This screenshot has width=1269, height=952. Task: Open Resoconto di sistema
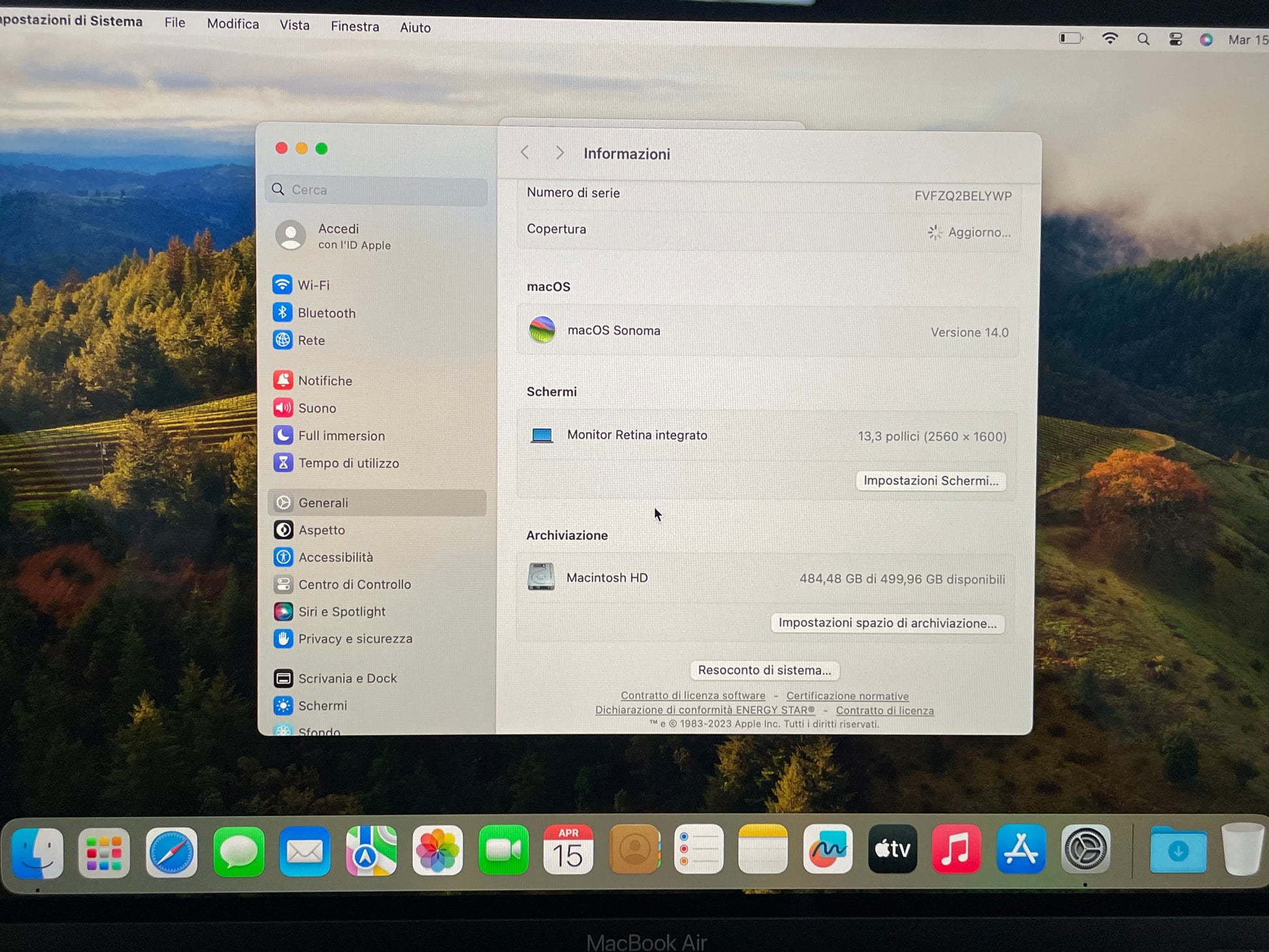(764, 670)
